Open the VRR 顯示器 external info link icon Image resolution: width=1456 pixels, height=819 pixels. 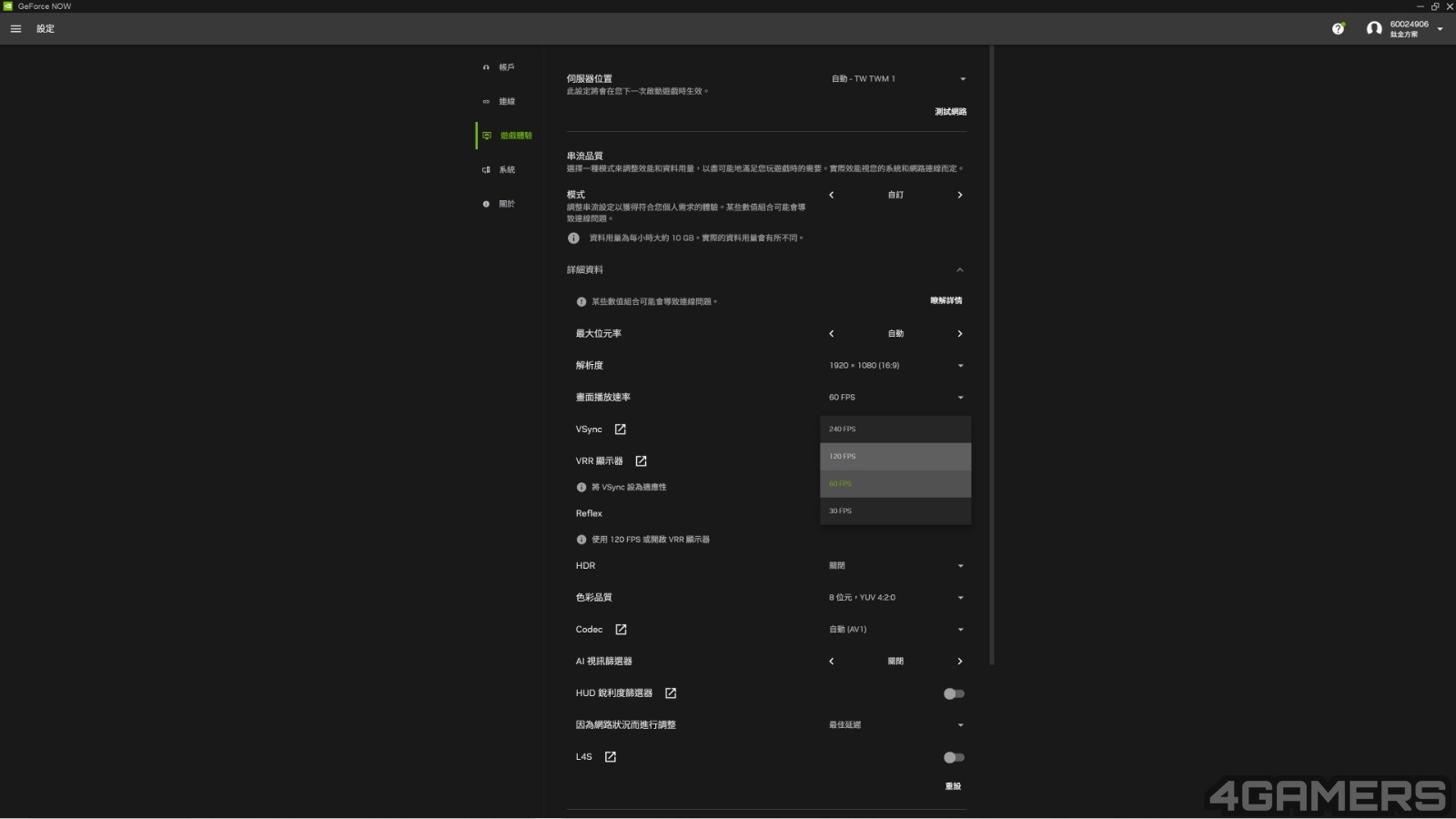(x=641, y=461)
